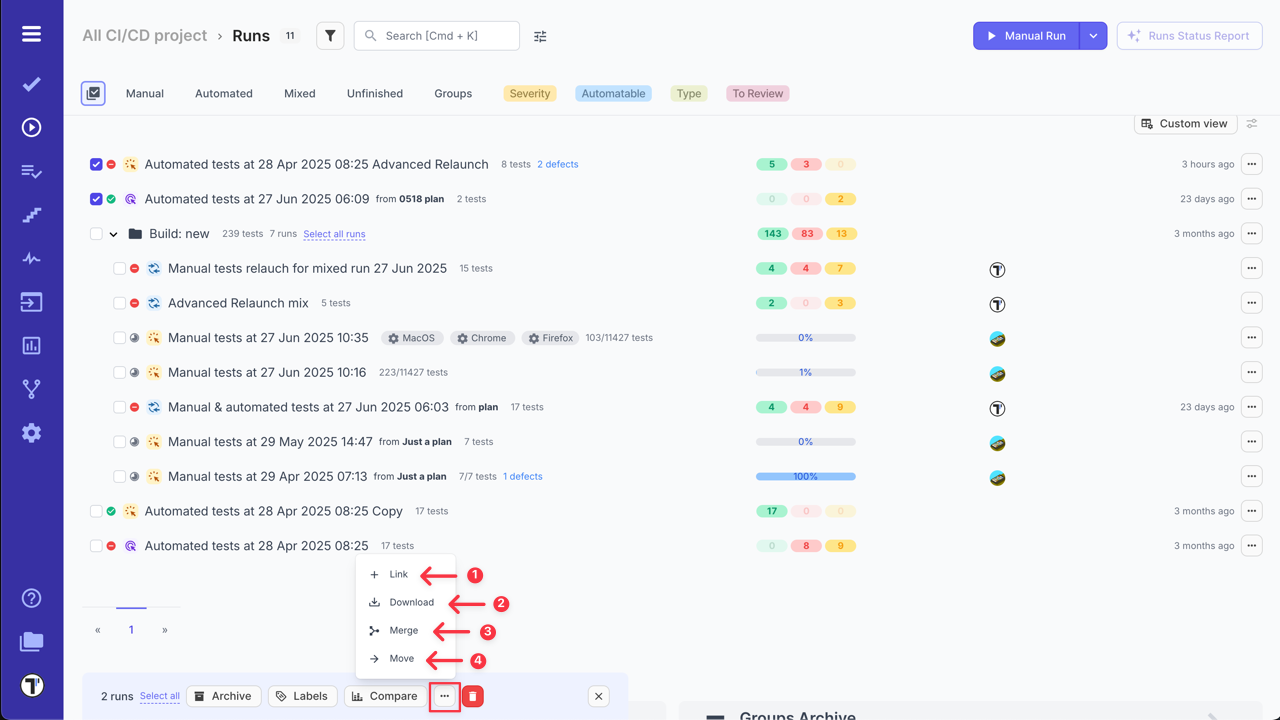
Task: Click the Help question-mark icon
Action: 31,597
